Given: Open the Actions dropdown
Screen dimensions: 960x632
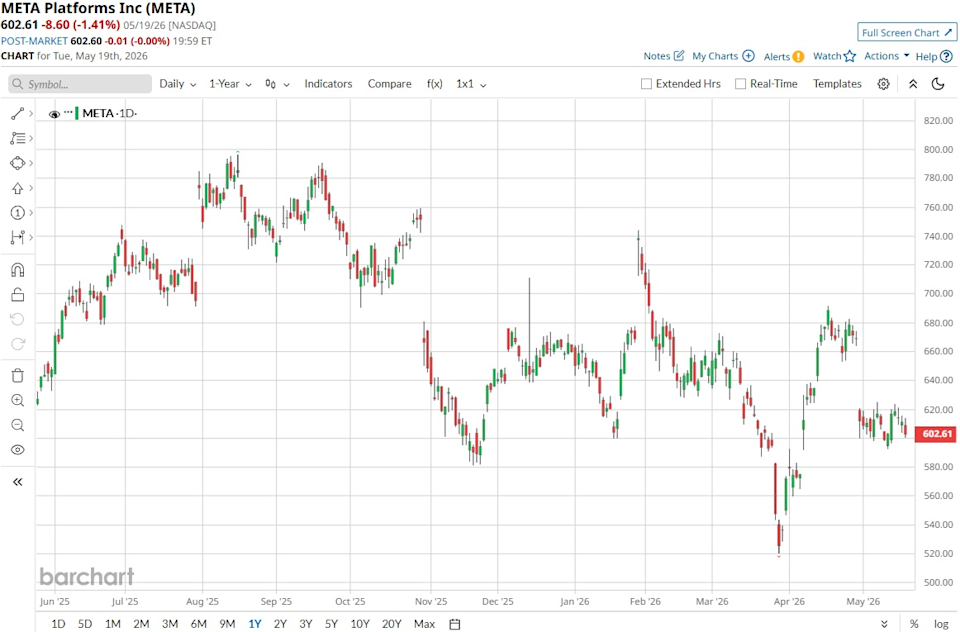Looking at the screenshot, I should pos(887,56).
